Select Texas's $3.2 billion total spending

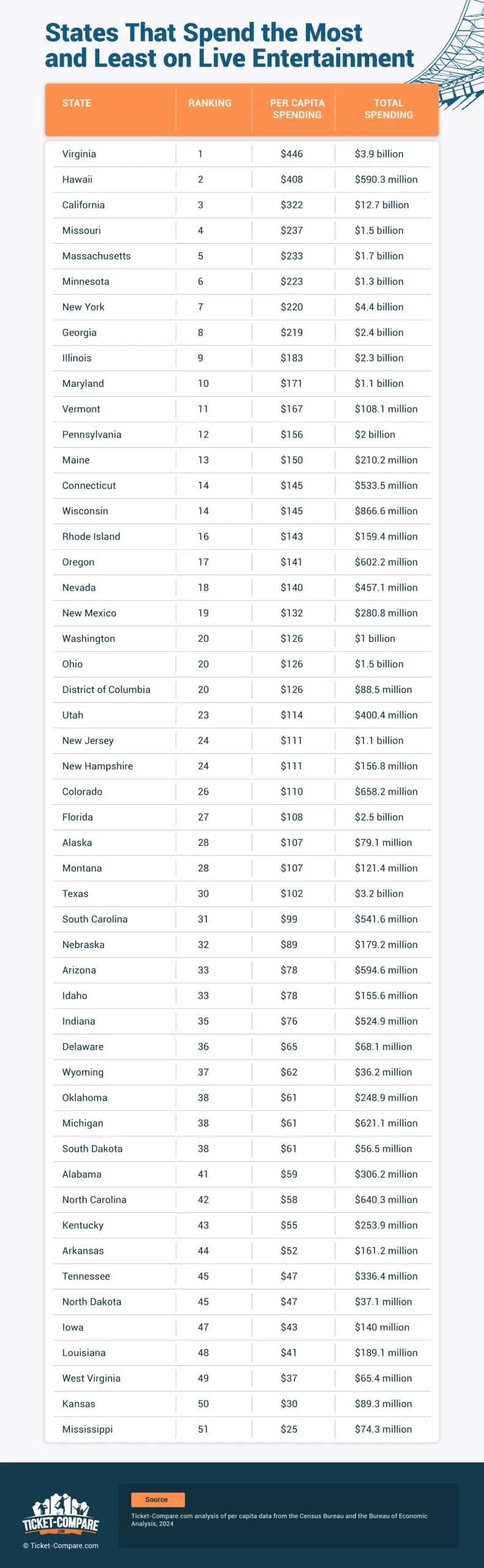click(379, 894)
